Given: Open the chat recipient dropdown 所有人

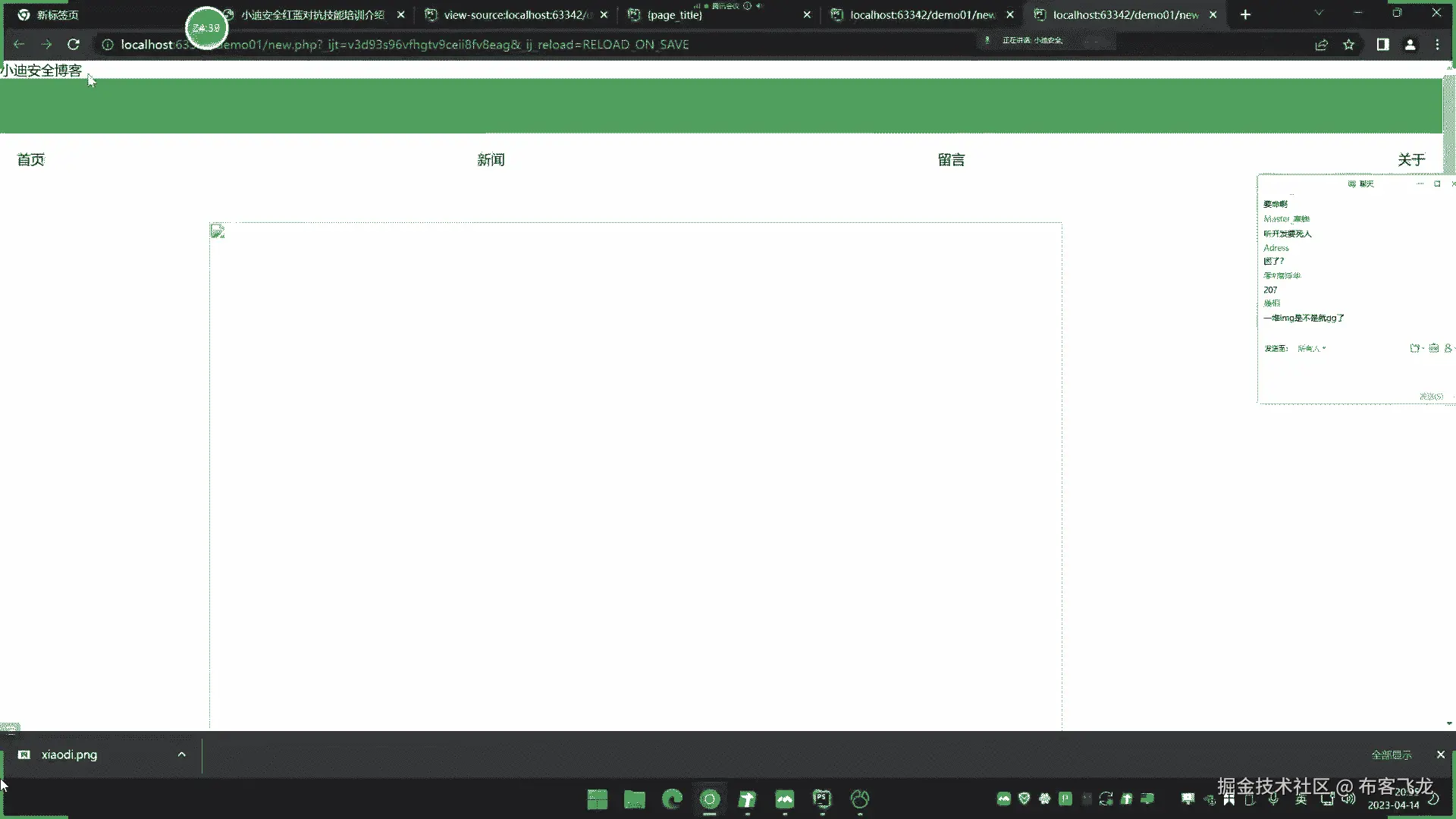Looking at the screenshot, I should pos(1311,349).
